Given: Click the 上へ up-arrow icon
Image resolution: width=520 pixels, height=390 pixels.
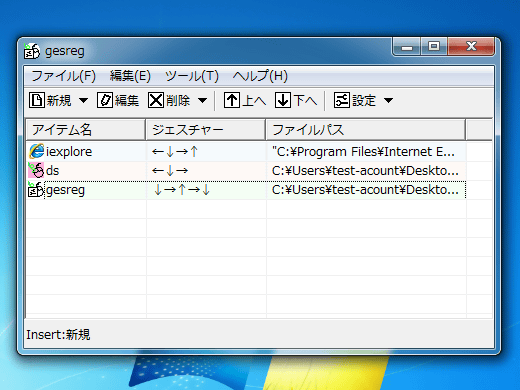Looking at the screenshot, I should pos(232,100).
